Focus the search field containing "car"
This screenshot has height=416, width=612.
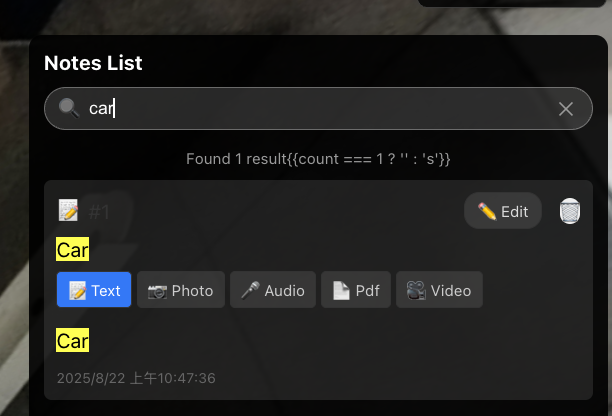tap(320, 109)
